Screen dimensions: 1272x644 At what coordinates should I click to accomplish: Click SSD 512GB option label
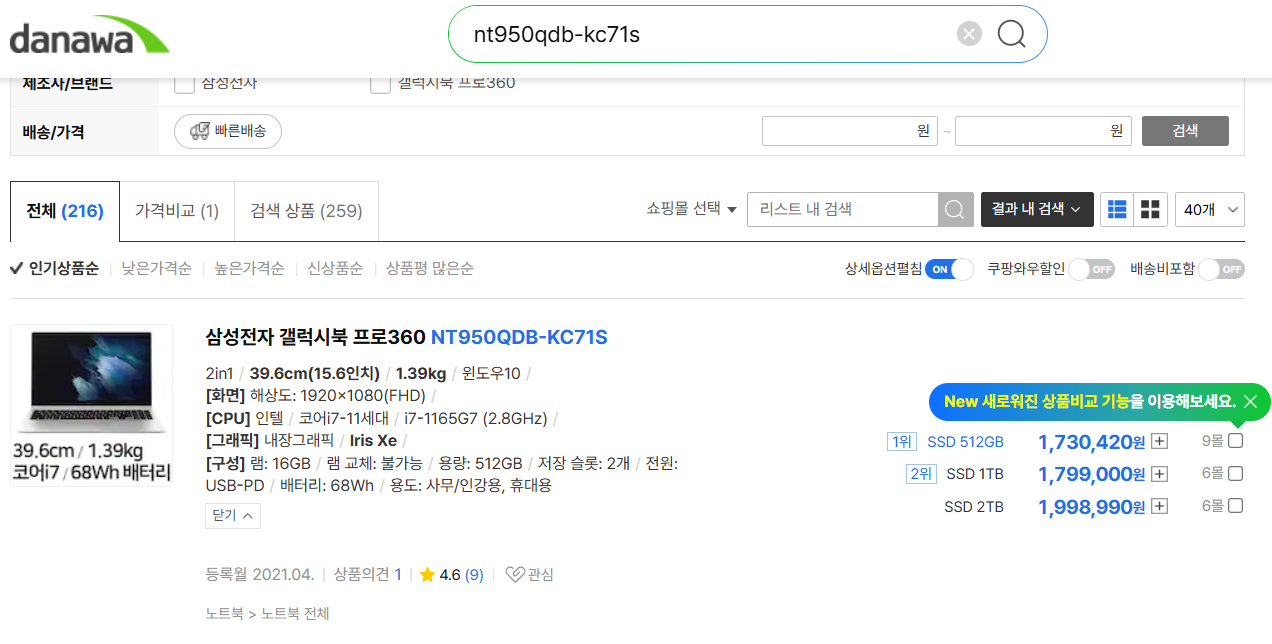(965, 442)
